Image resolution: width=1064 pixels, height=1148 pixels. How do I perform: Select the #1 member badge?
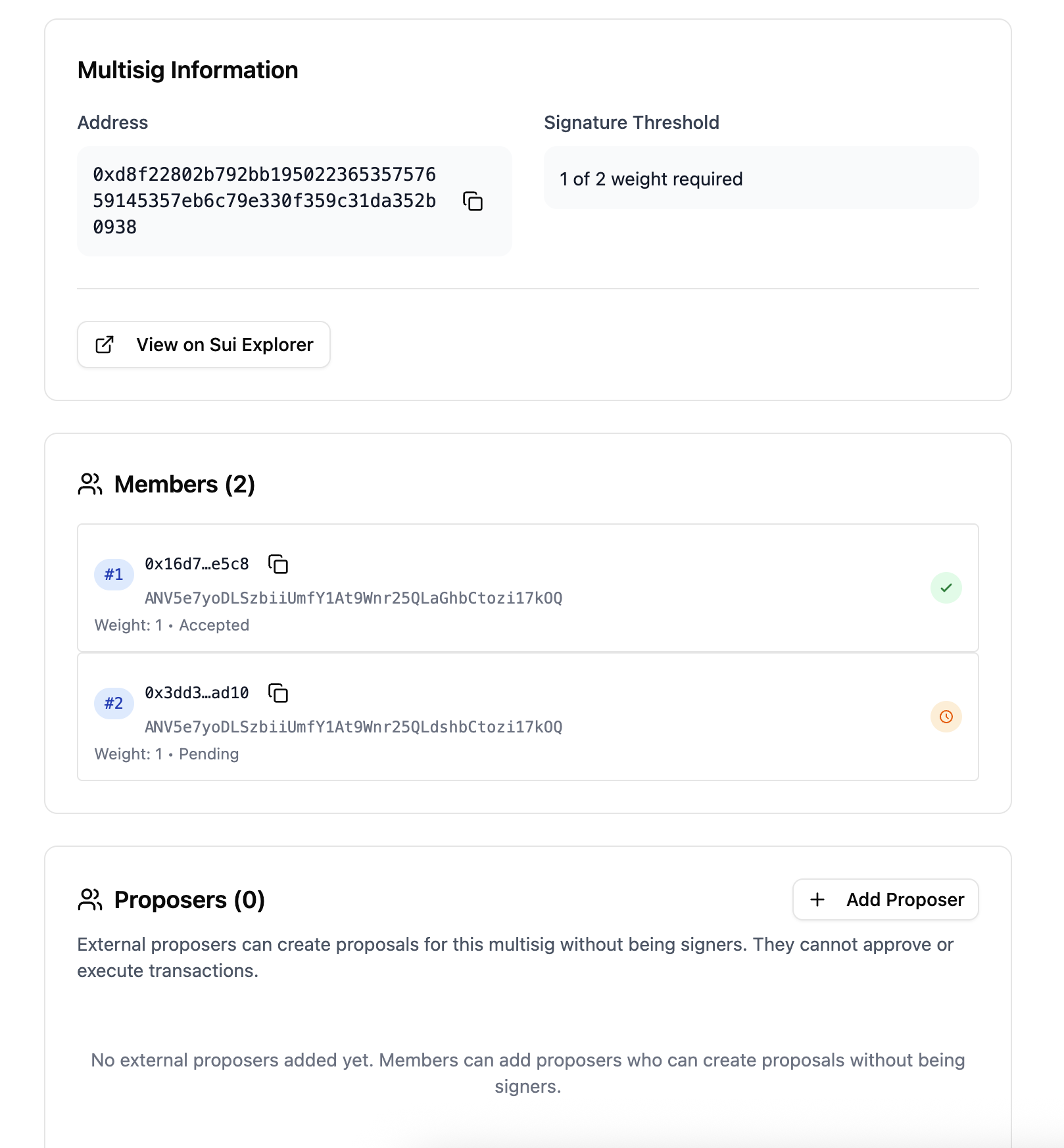click(x=114, y=575)
